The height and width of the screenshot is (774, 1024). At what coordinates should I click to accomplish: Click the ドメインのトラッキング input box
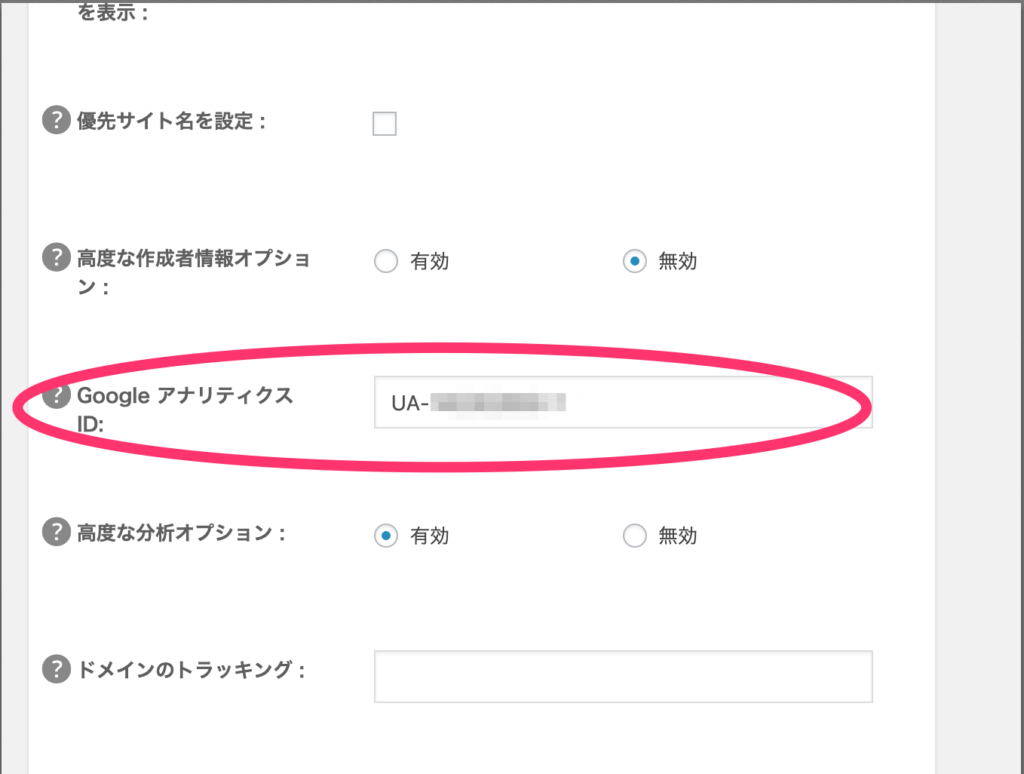tap(623, 677)
